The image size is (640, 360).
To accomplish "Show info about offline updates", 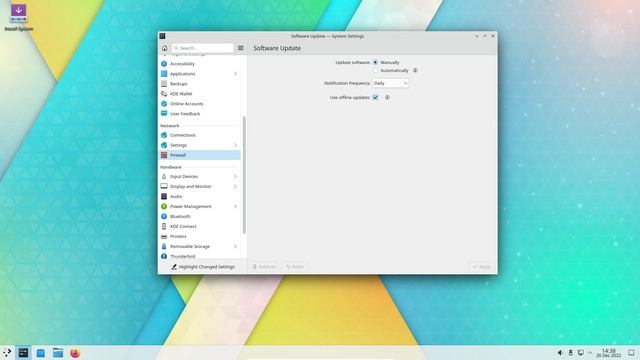I will click(x=387, y=98).
